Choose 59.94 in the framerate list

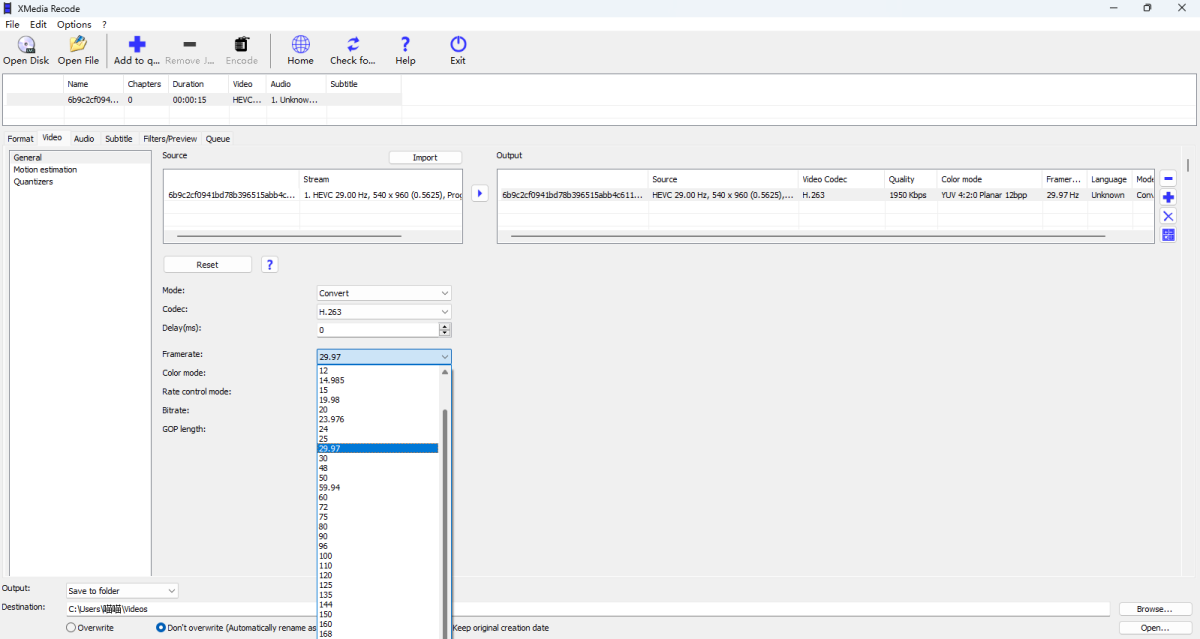[x=330, y=487]
